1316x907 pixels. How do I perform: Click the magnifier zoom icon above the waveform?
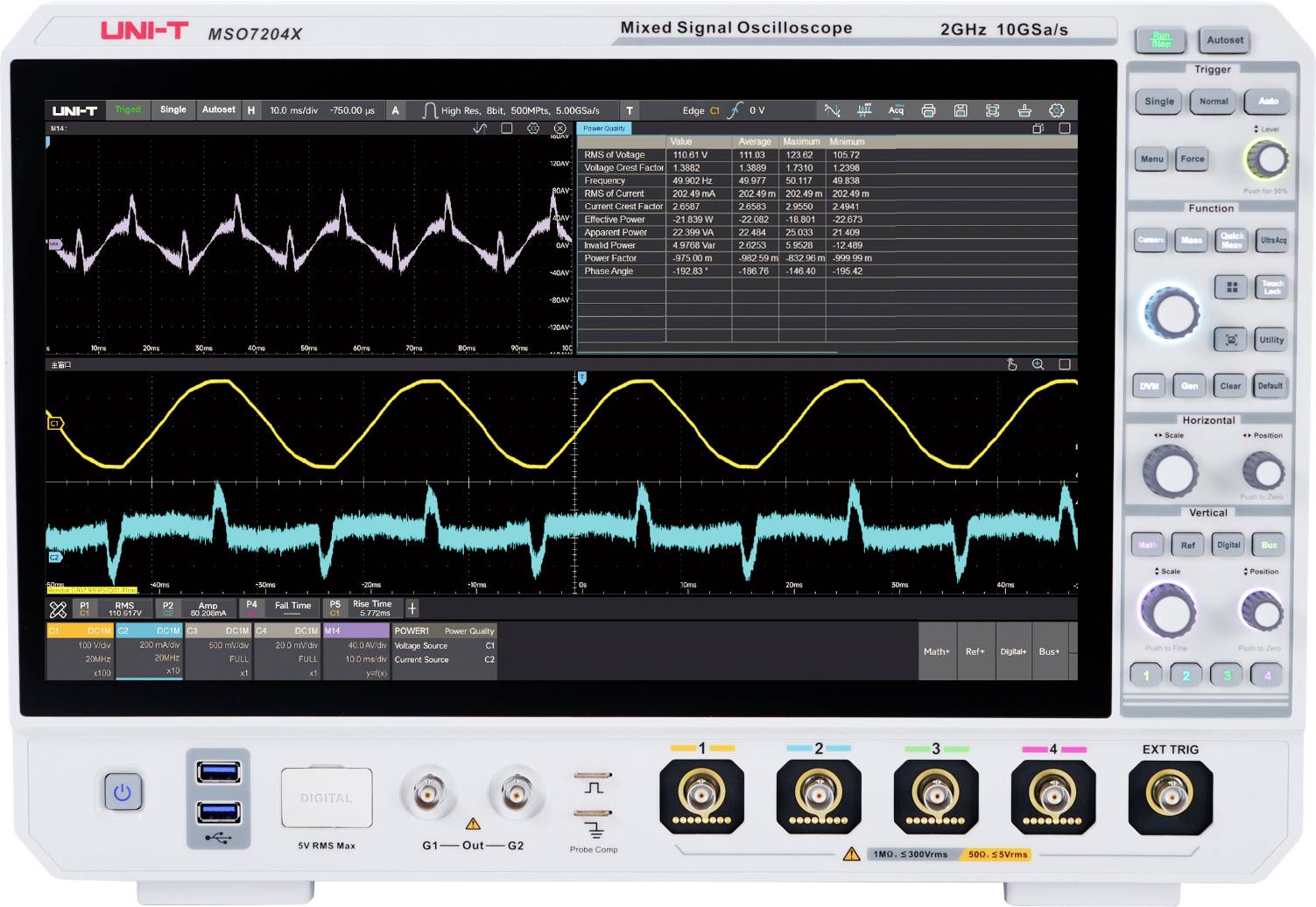1038,364
